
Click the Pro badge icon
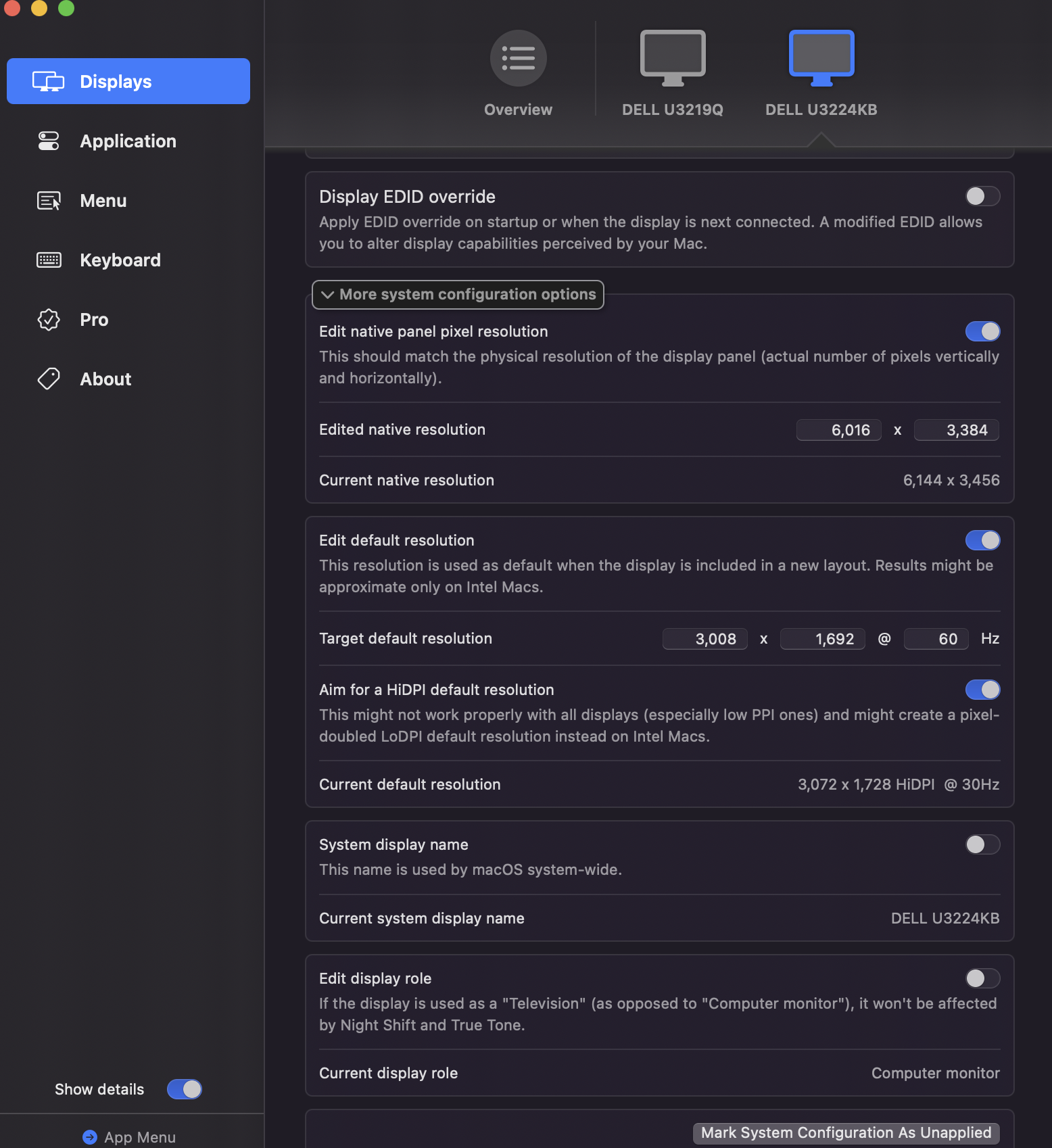coord(48,320)
